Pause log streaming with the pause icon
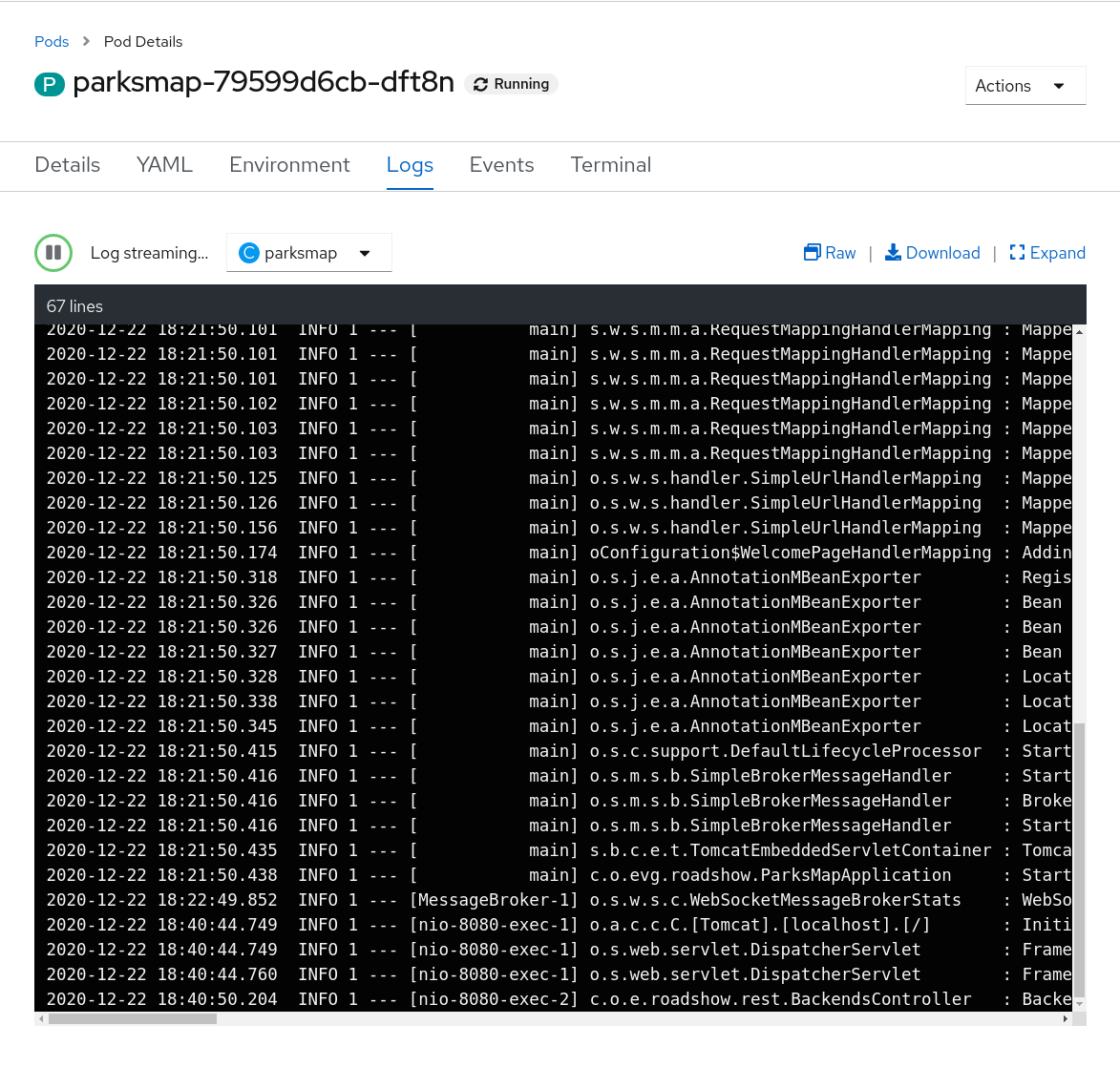Screen dimensions: 1120x1067 [53, 252]
